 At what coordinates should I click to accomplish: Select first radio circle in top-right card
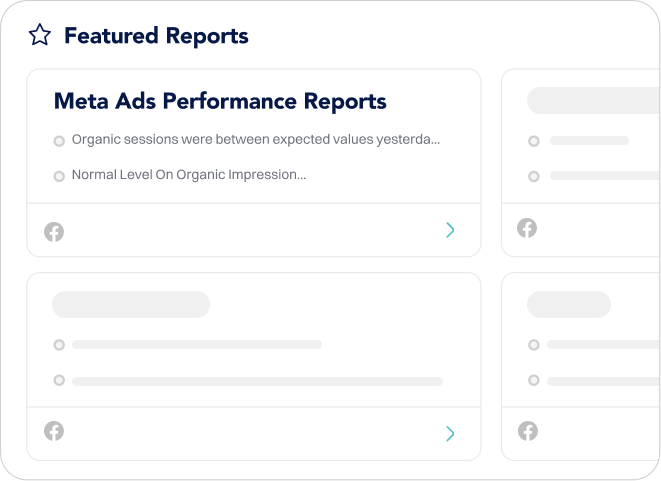point(534,141)
